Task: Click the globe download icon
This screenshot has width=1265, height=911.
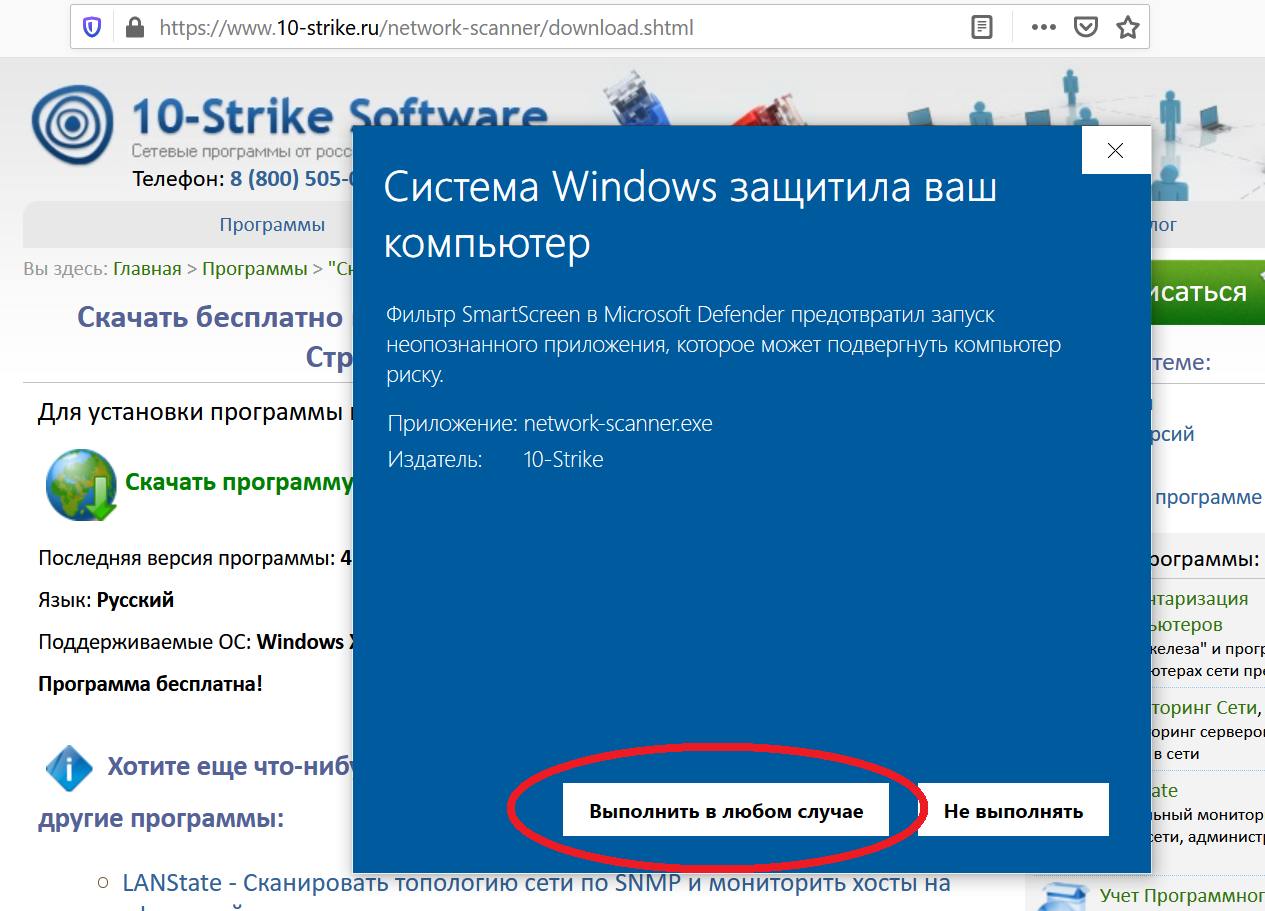Action: coord(81,484)
